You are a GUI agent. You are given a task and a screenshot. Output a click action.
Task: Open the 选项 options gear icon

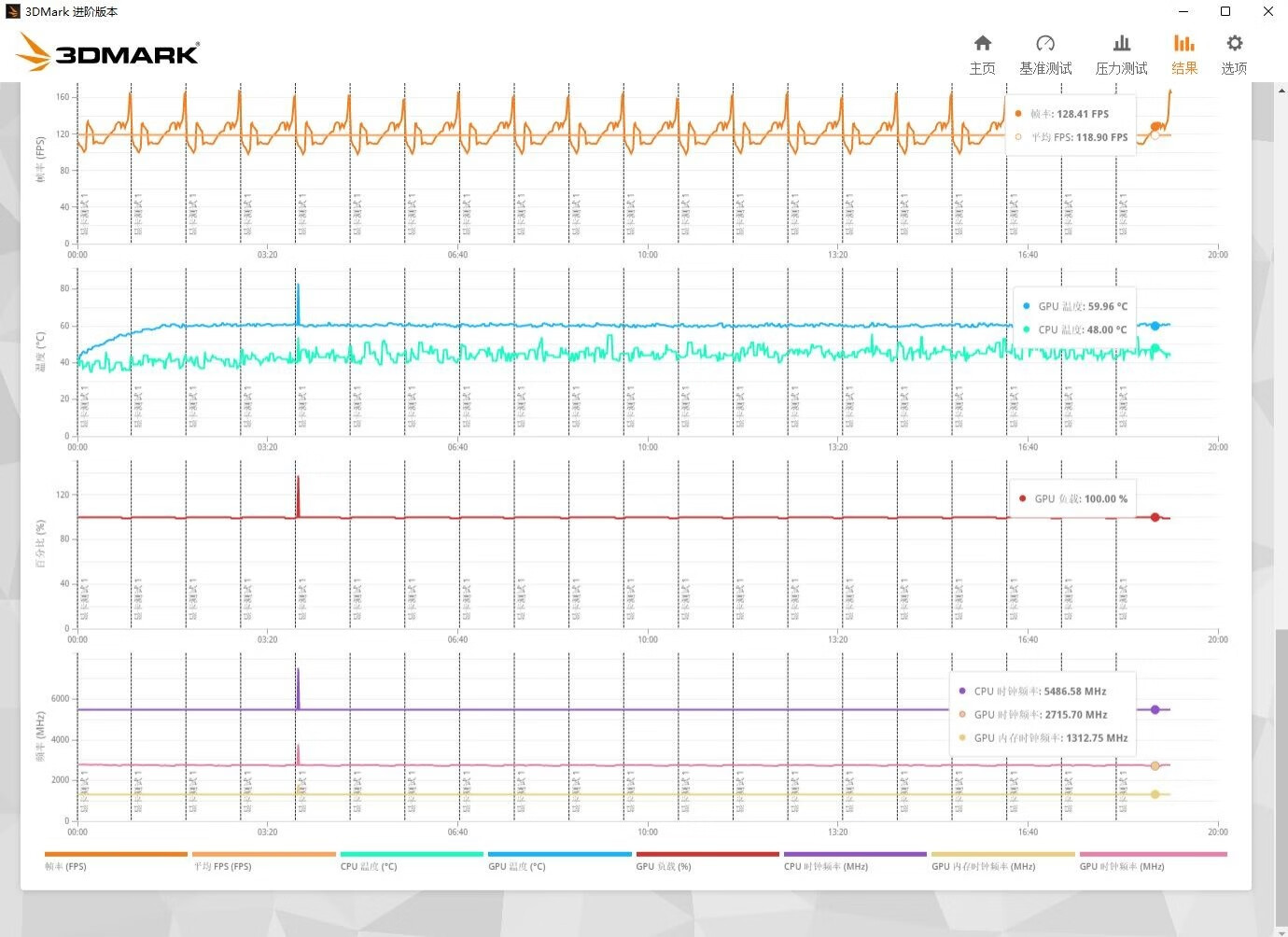point(1235,43)
